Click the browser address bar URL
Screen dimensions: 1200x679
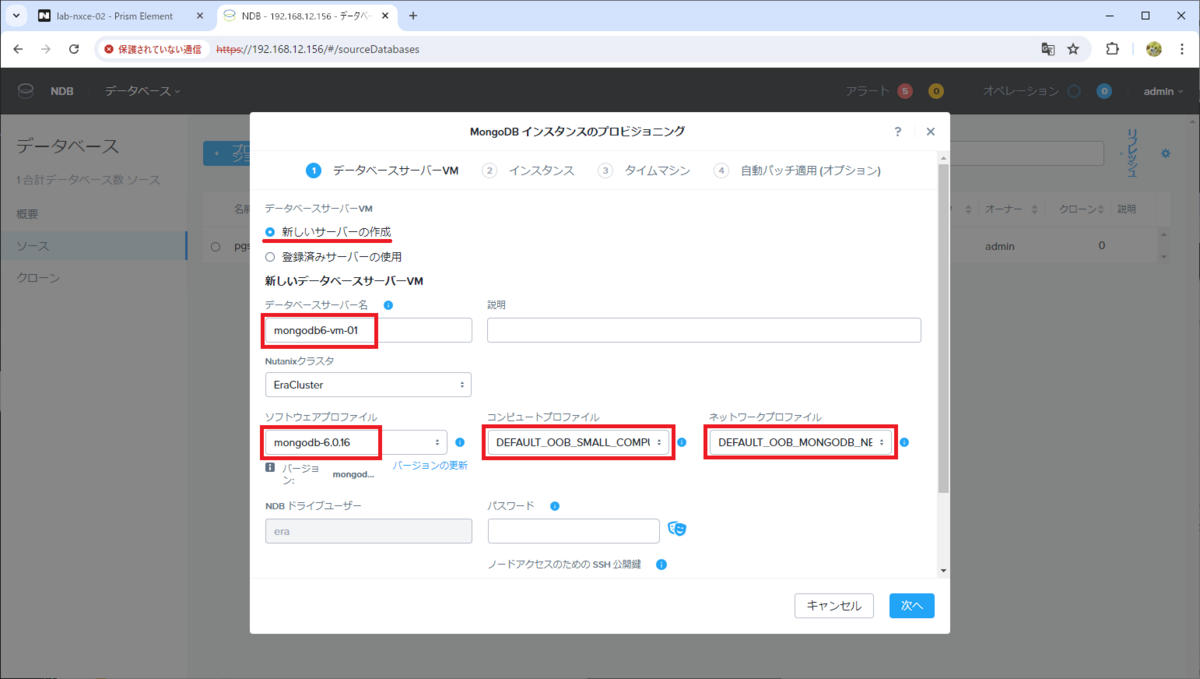318,49
